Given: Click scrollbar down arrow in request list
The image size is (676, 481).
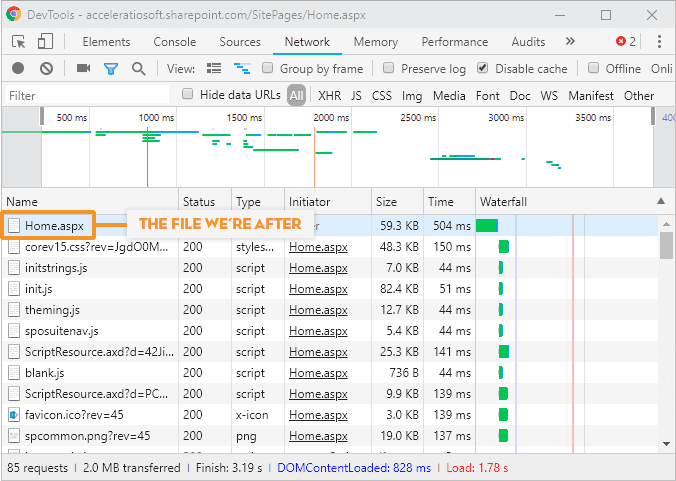Looking at the screenshot, I should point(667,444).
